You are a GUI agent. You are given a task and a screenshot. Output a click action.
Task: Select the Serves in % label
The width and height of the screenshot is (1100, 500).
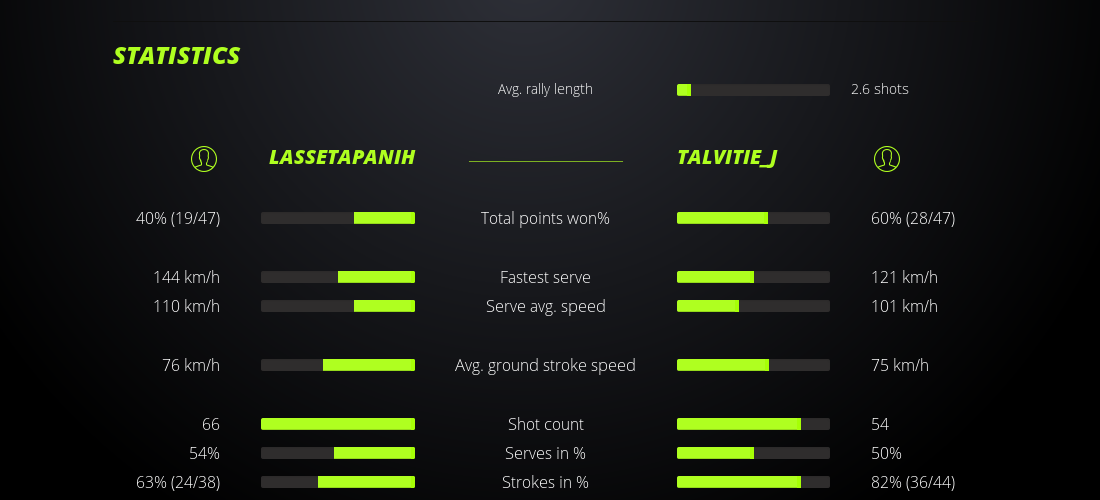coord(545,453)
